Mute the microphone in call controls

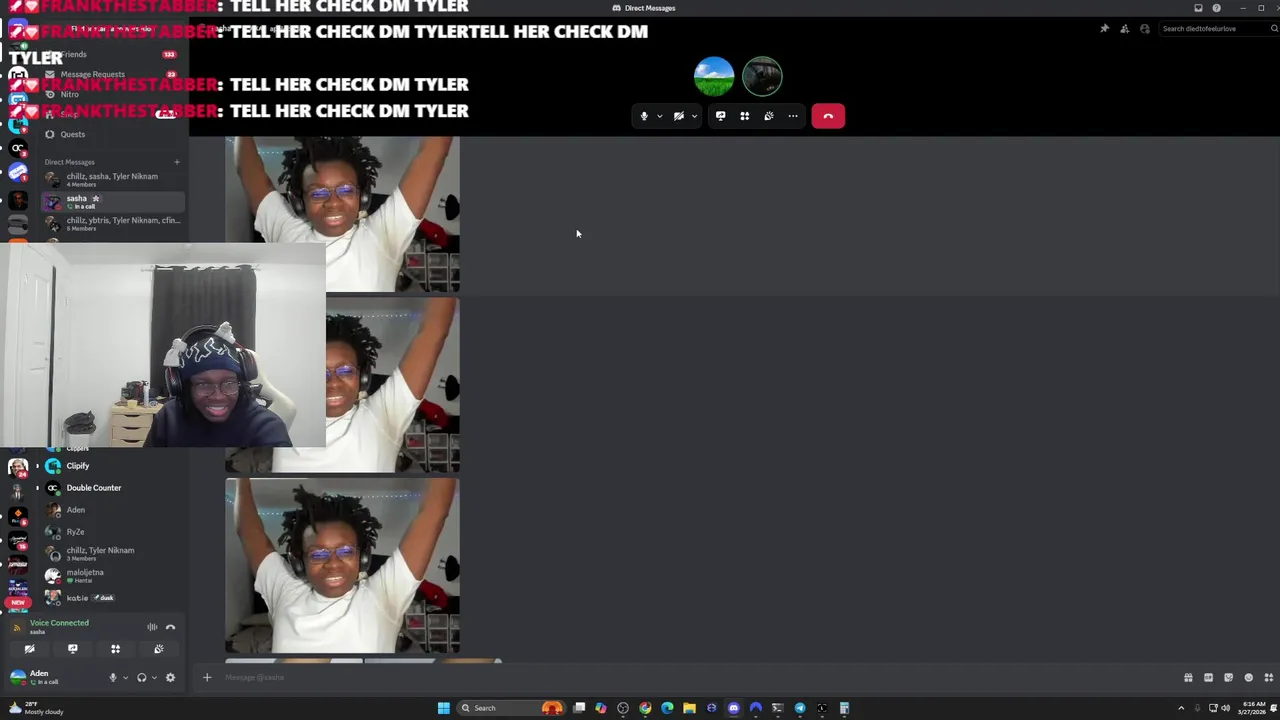(x=644, y=116)
